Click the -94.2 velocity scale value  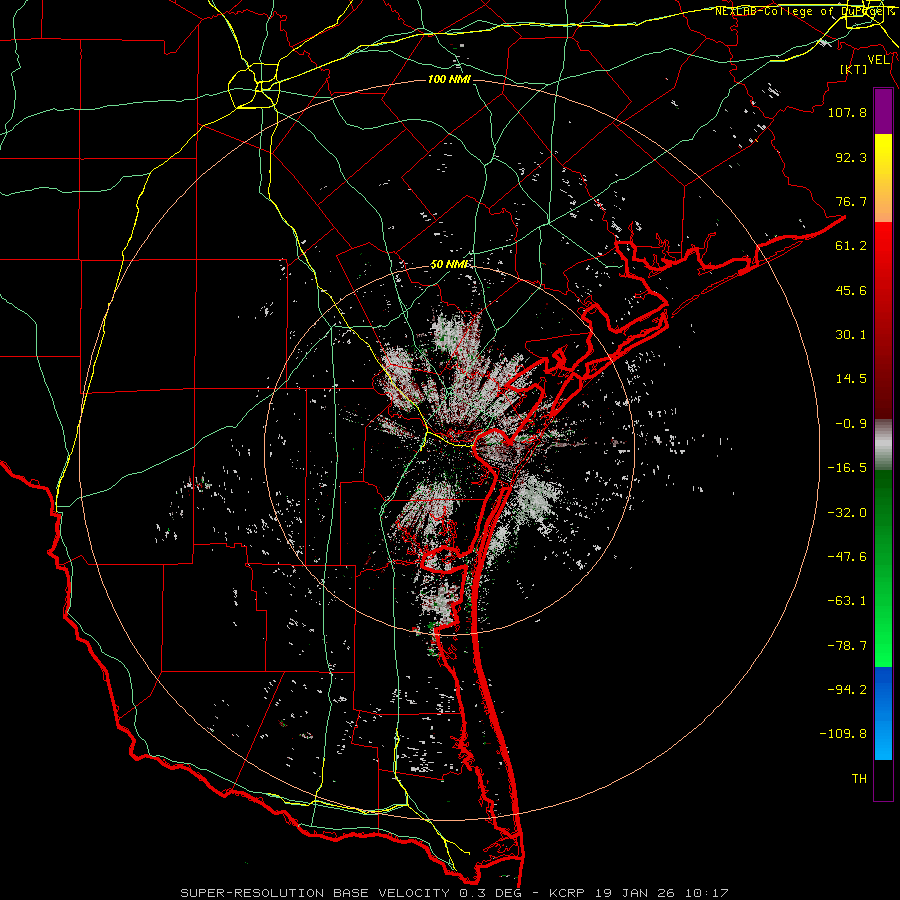(847, 690)
